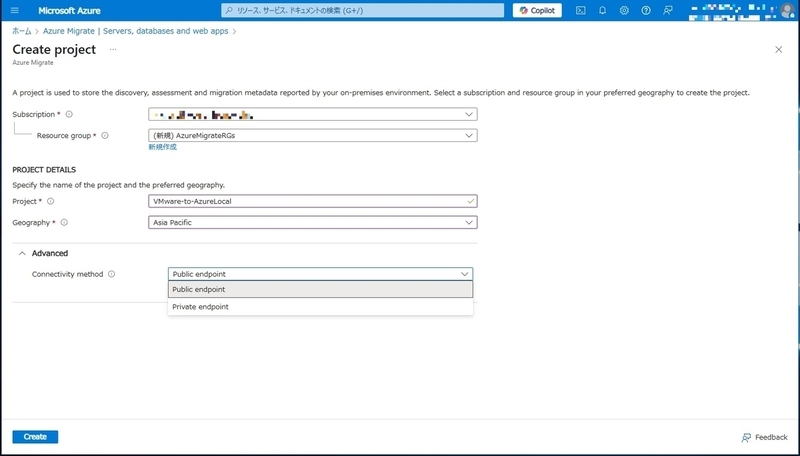Show info tooltip for Connectivity method
Viewport: 800px width, 456px height.
coord(111,274)
